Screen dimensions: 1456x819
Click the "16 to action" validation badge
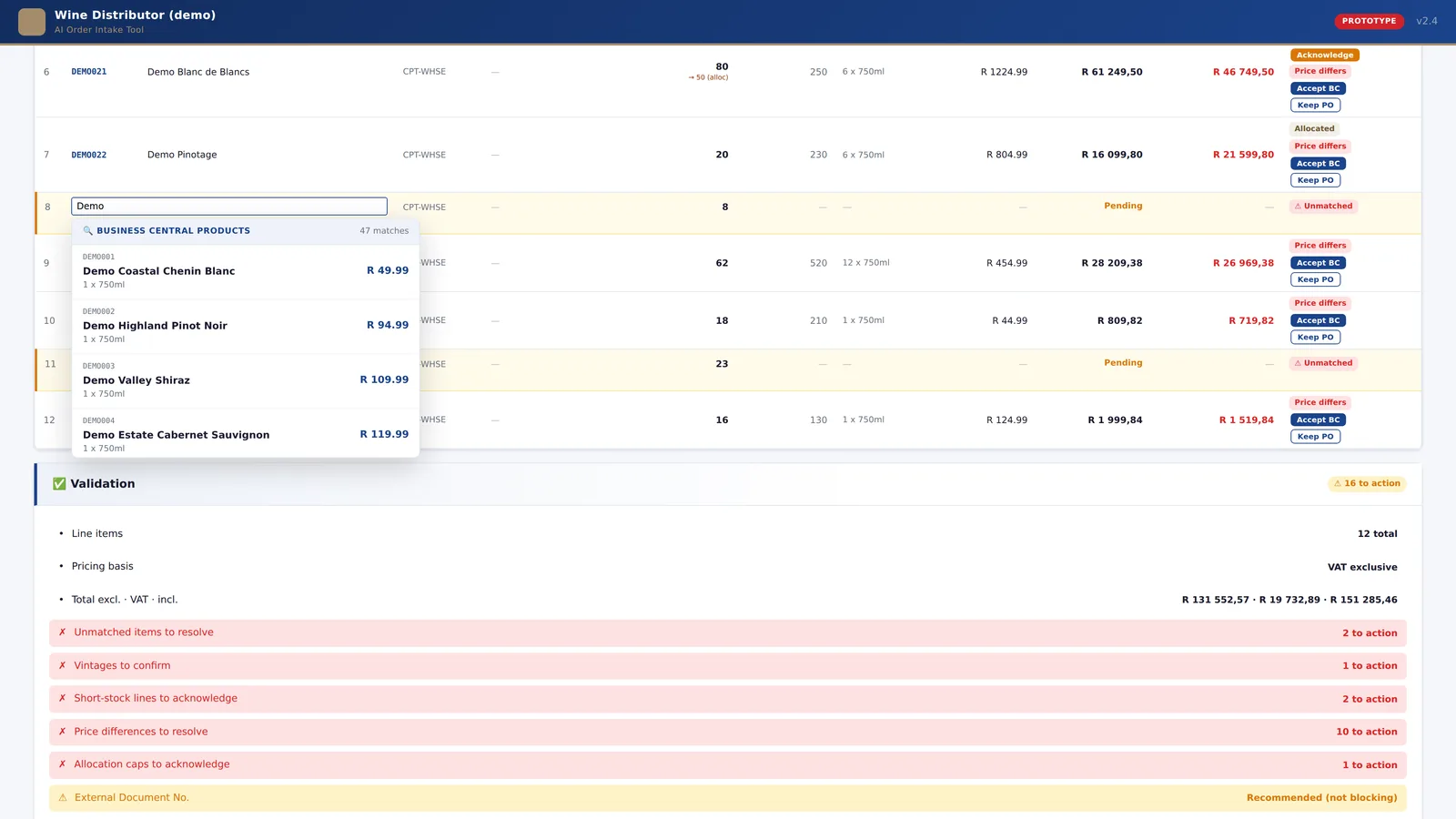pyautogui.click(x=1367, y=483)
